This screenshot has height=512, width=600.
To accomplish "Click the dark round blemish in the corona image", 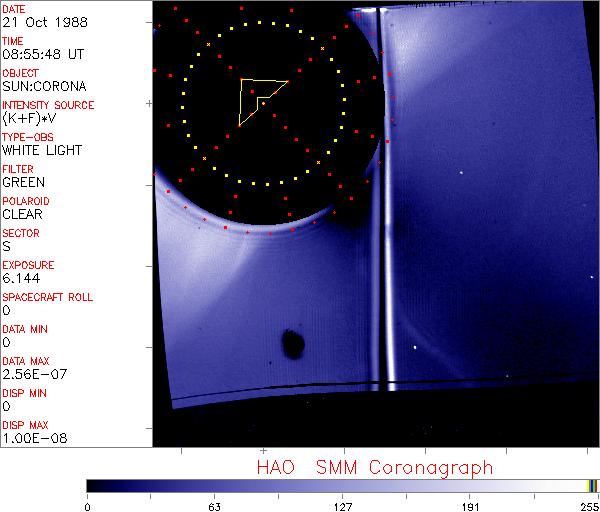I will coord(294,344).
